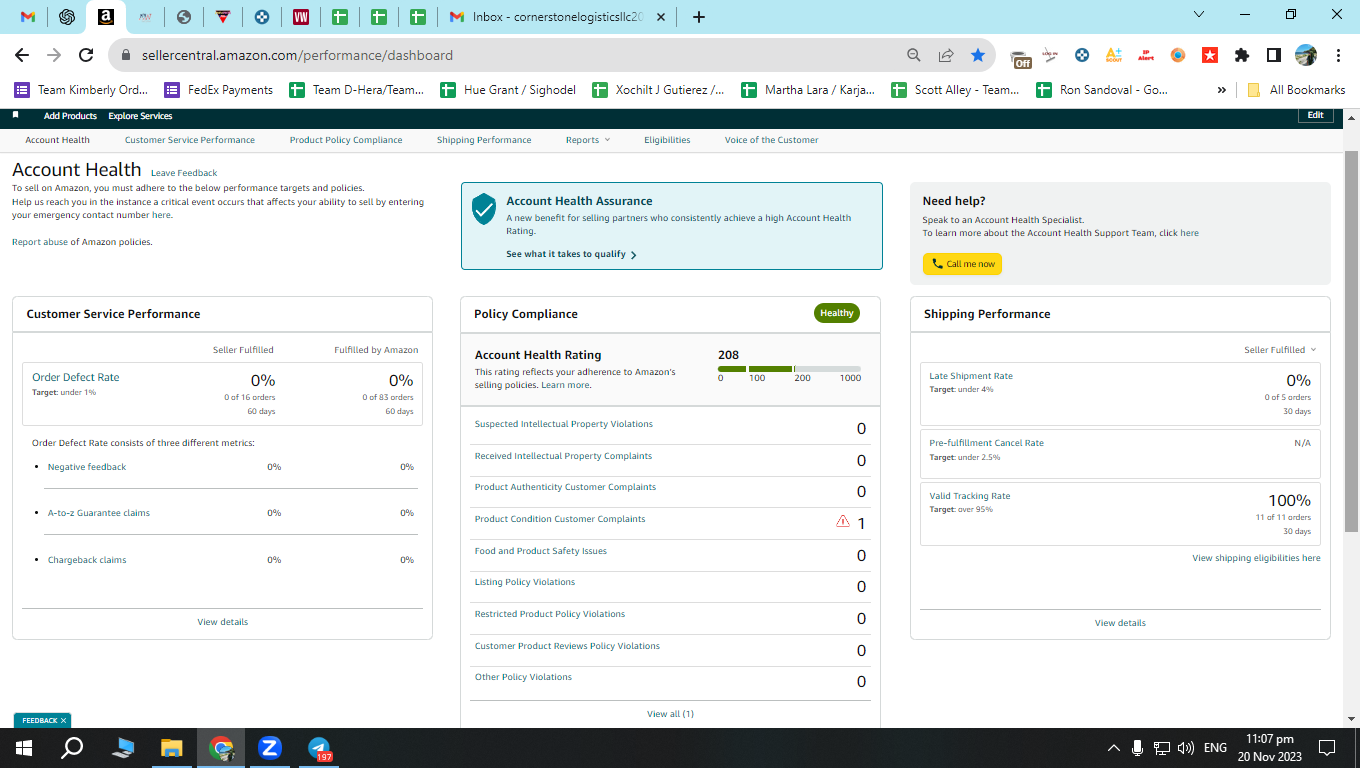
Task: Click View details under Customer Service Performance
Action: pos(222,622)
